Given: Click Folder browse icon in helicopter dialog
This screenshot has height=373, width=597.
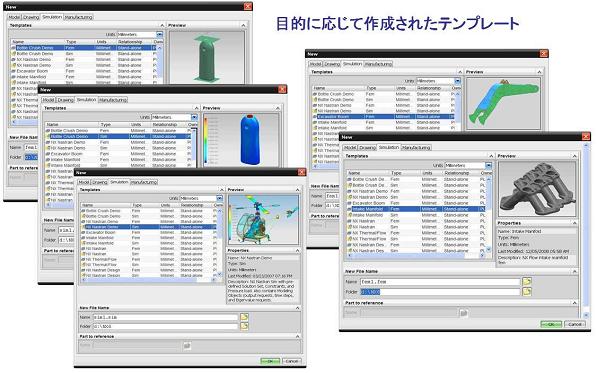Looking at the screenshot, I should pyautogui.click(x=244, y=326).
